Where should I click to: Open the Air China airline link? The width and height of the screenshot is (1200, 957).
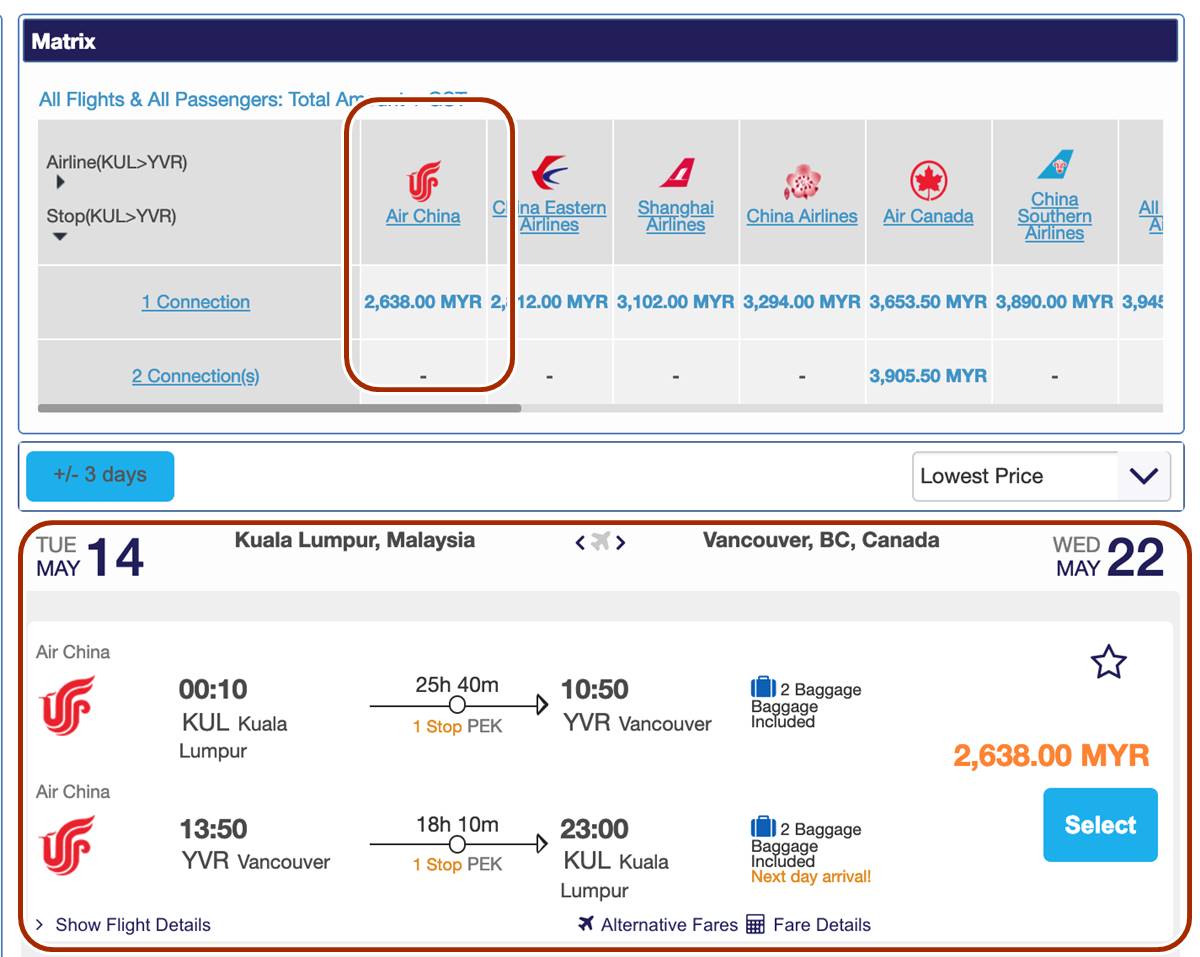423,216
